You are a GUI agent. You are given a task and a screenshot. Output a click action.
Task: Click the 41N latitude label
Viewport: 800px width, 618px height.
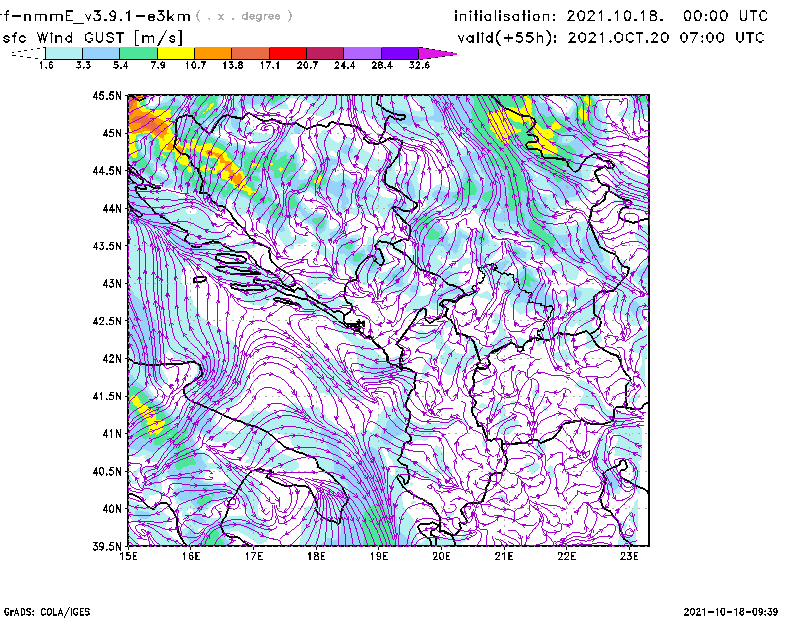pyautogui.click(x=112, y=433)
